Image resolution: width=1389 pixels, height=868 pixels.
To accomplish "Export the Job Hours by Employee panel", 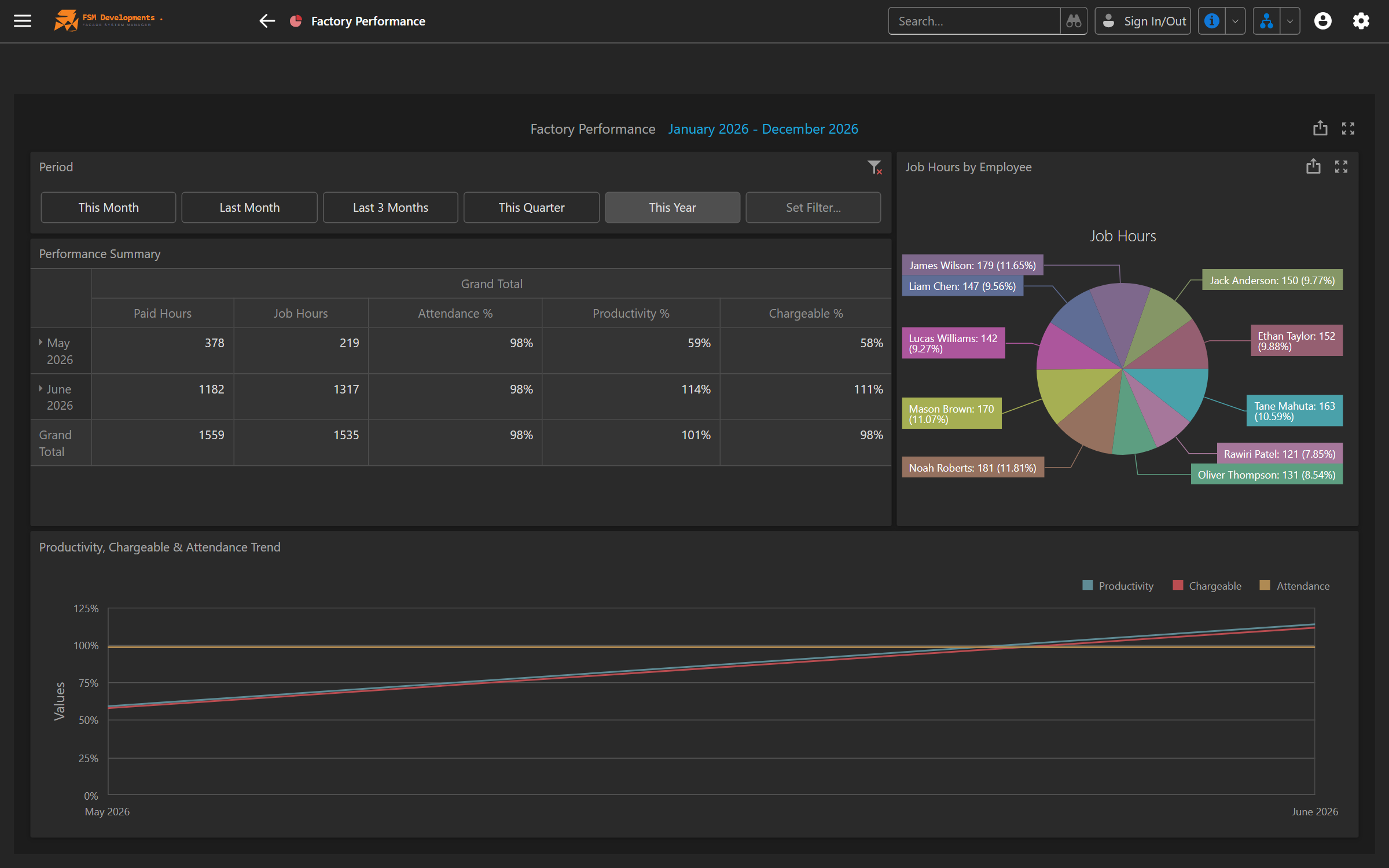I will [x=1313, y=167].
